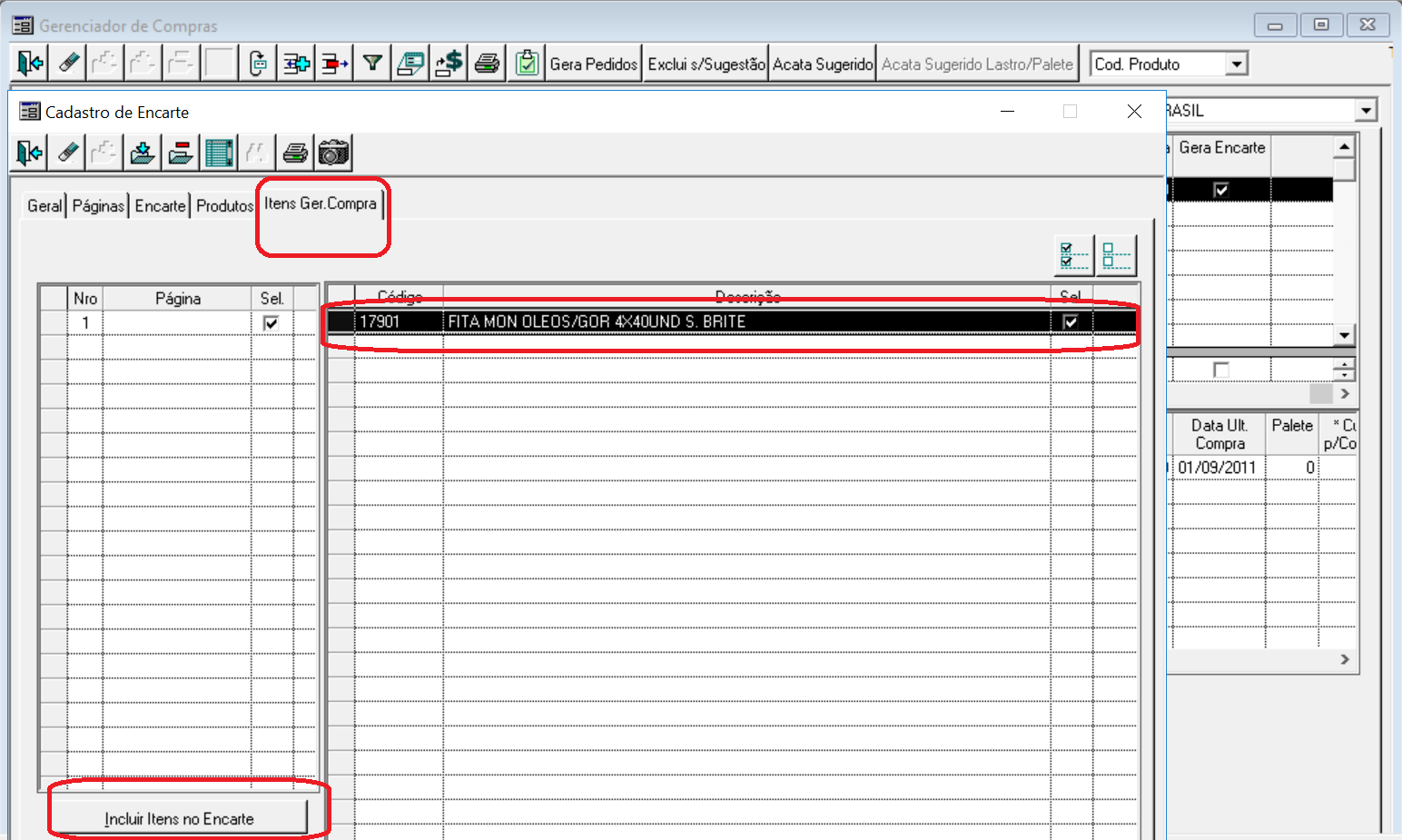
Task: Click the Acata Sugerido Lastro/Palete button
Action: [x=977, y=64]
